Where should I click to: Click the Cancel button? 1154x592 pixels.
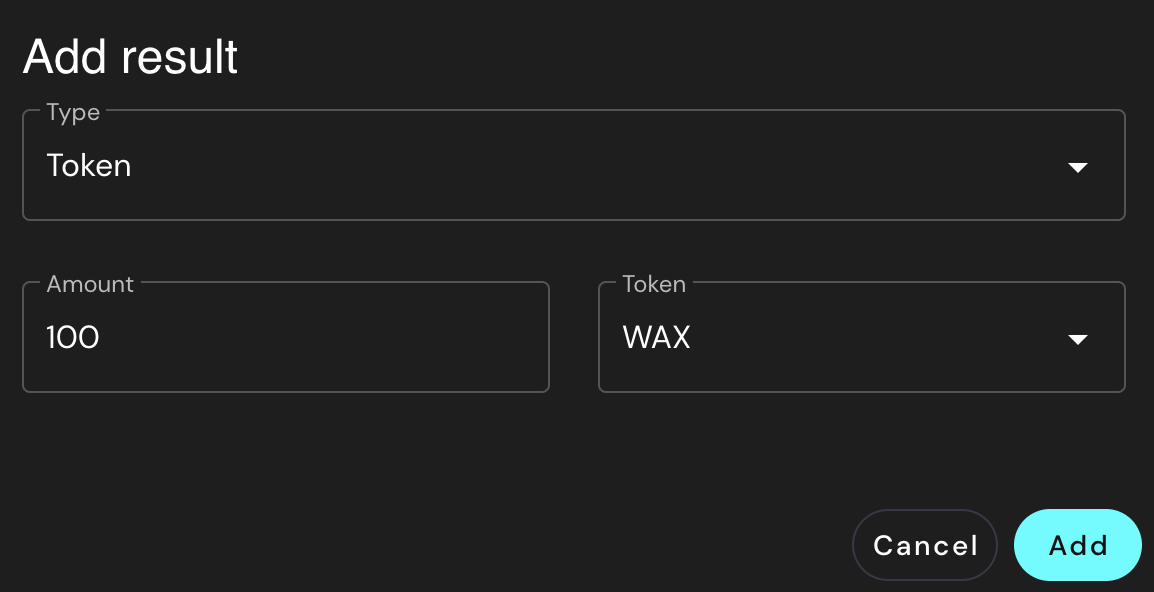coord(924,545)
